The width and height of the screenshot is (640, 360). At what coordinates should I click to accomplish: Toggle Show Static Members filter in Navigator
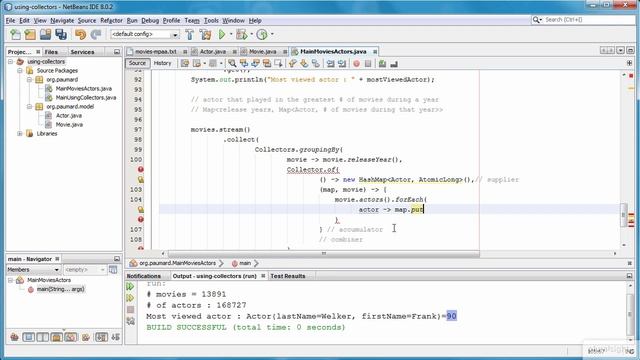click(42, 337)
